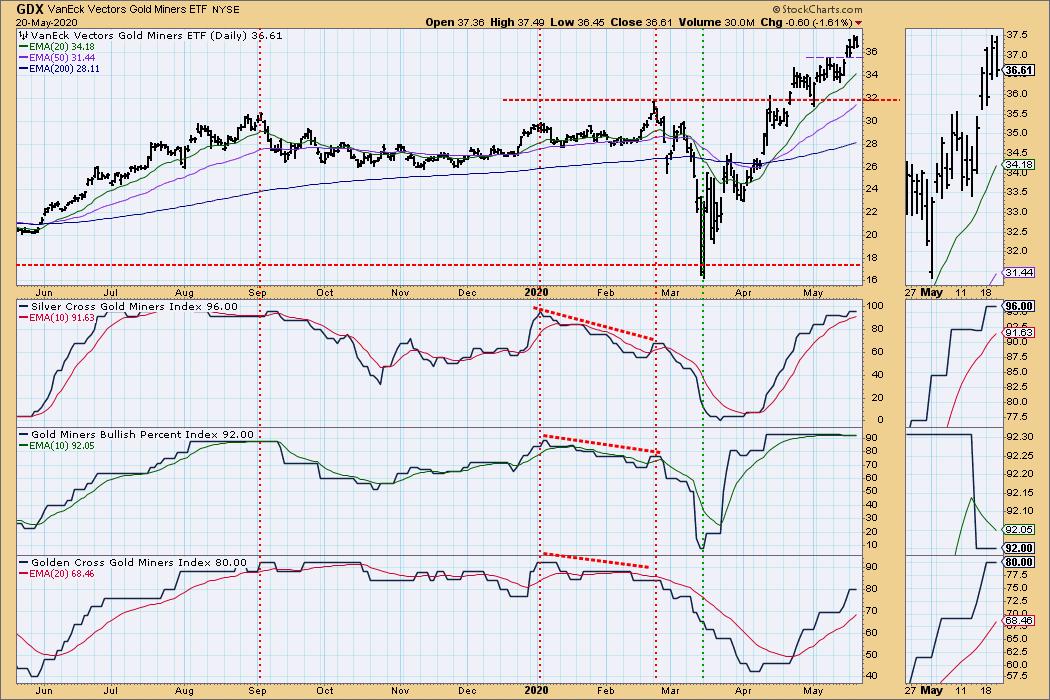Click the 100 label on Silver Cross axis

[x=876, y=306]
